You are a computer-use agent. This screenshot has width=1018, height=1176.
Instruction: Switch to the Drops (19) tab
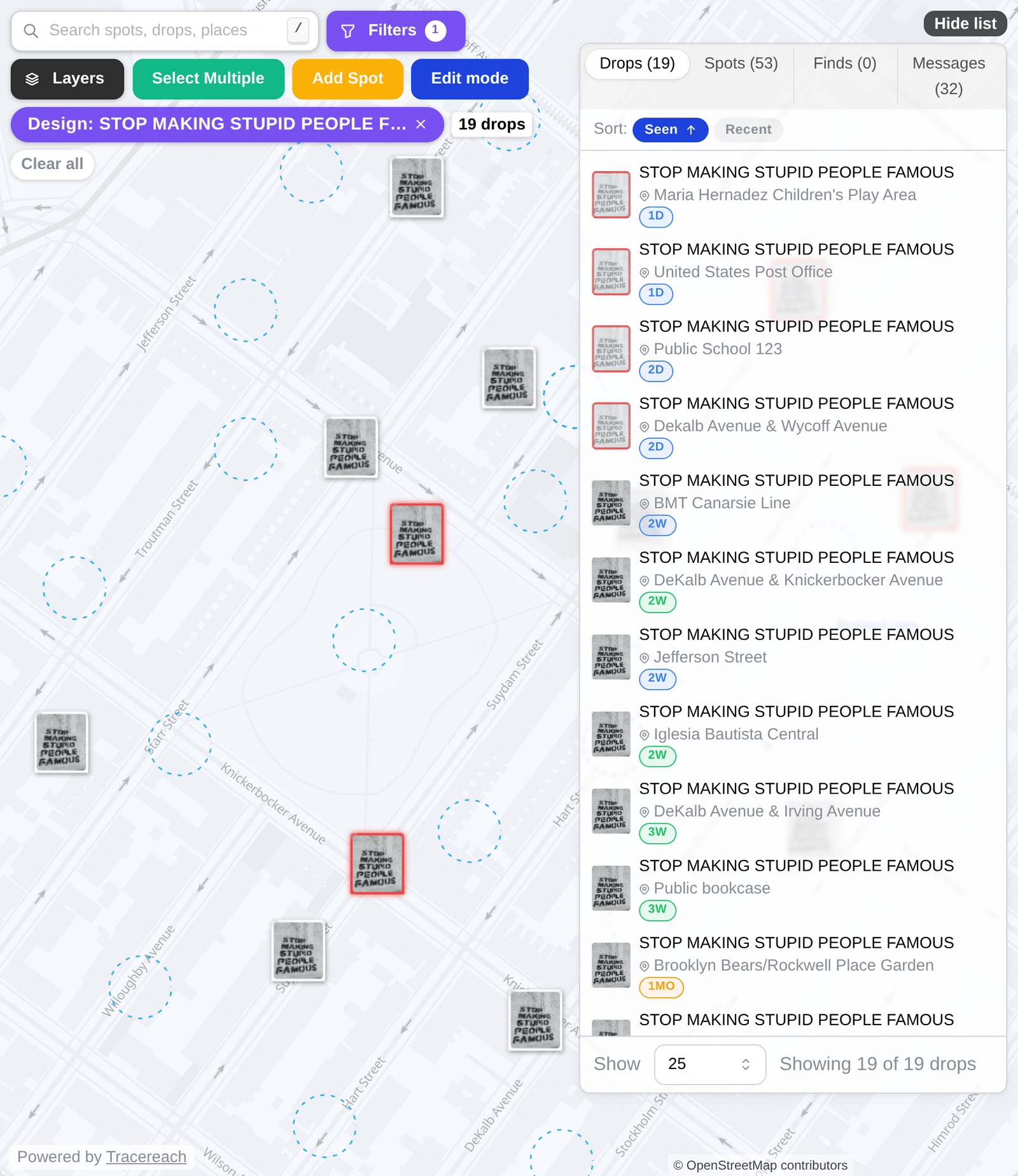[x=637, y=64]
